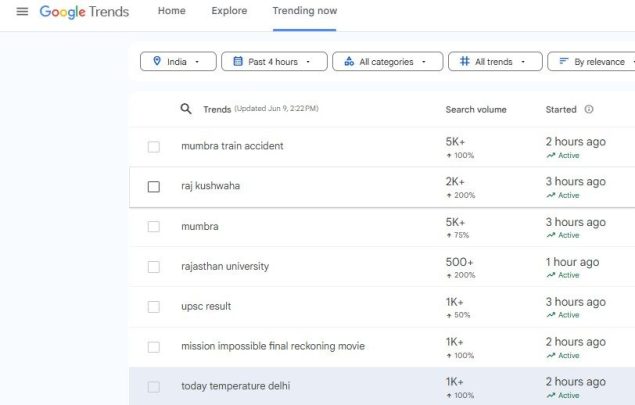Click '2 hours ago' for today temperature delhi
Image resolution: width=635 pixels, height=405 pixels.
575,382
